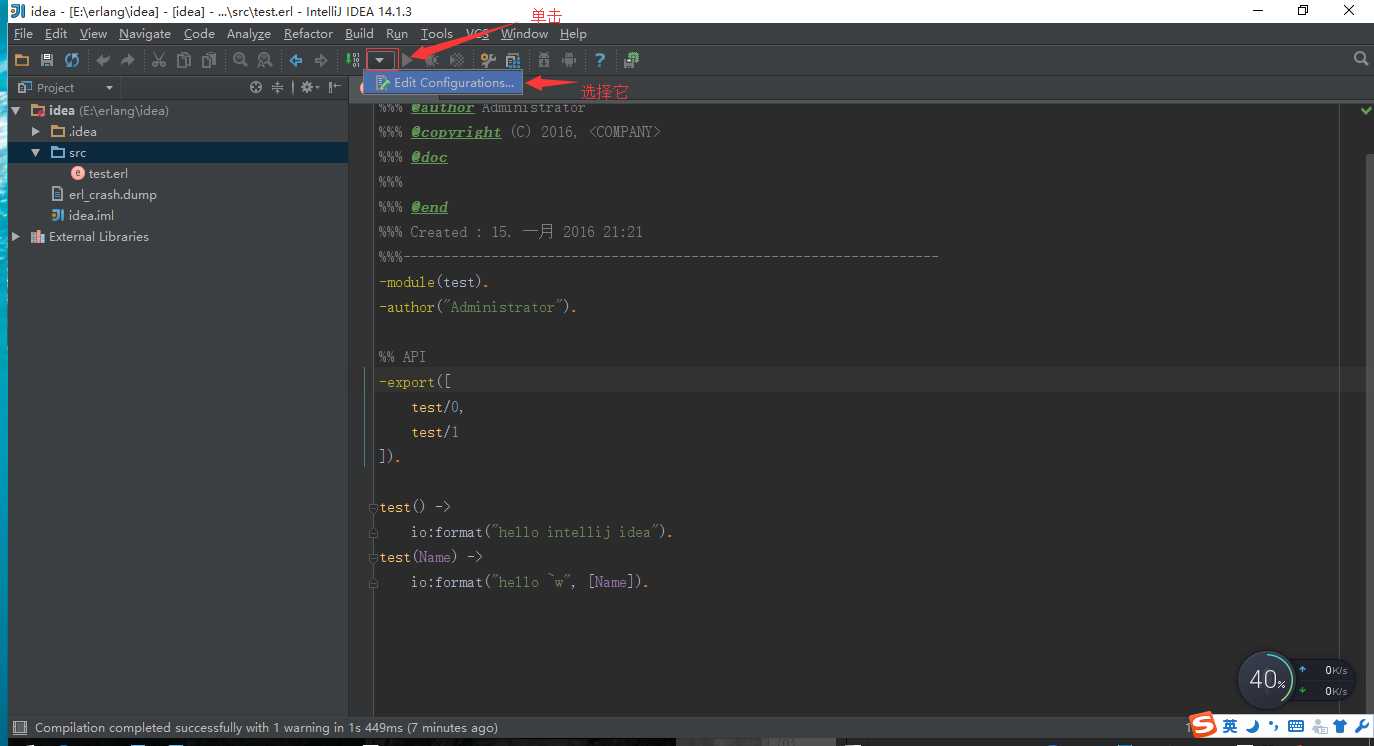This screenshot has height=746, width=1374.
Task: Expand the External Libraries node
Action: pyautogui.click(x=16, y=237)
